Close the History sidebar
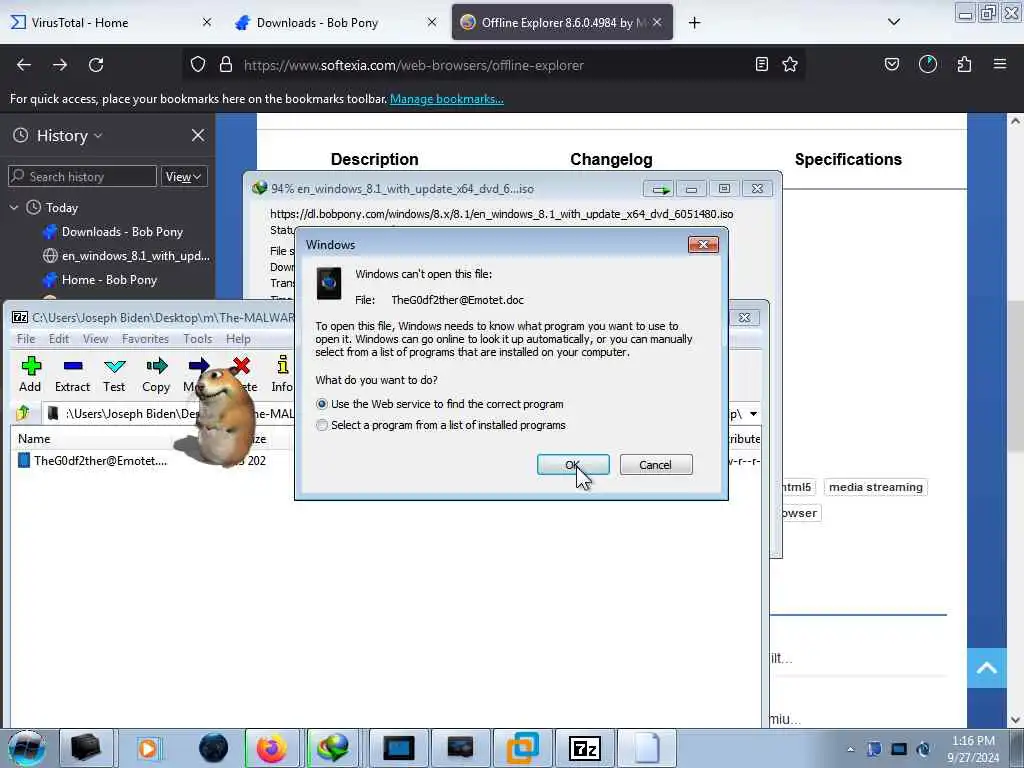 pos(198,135)
